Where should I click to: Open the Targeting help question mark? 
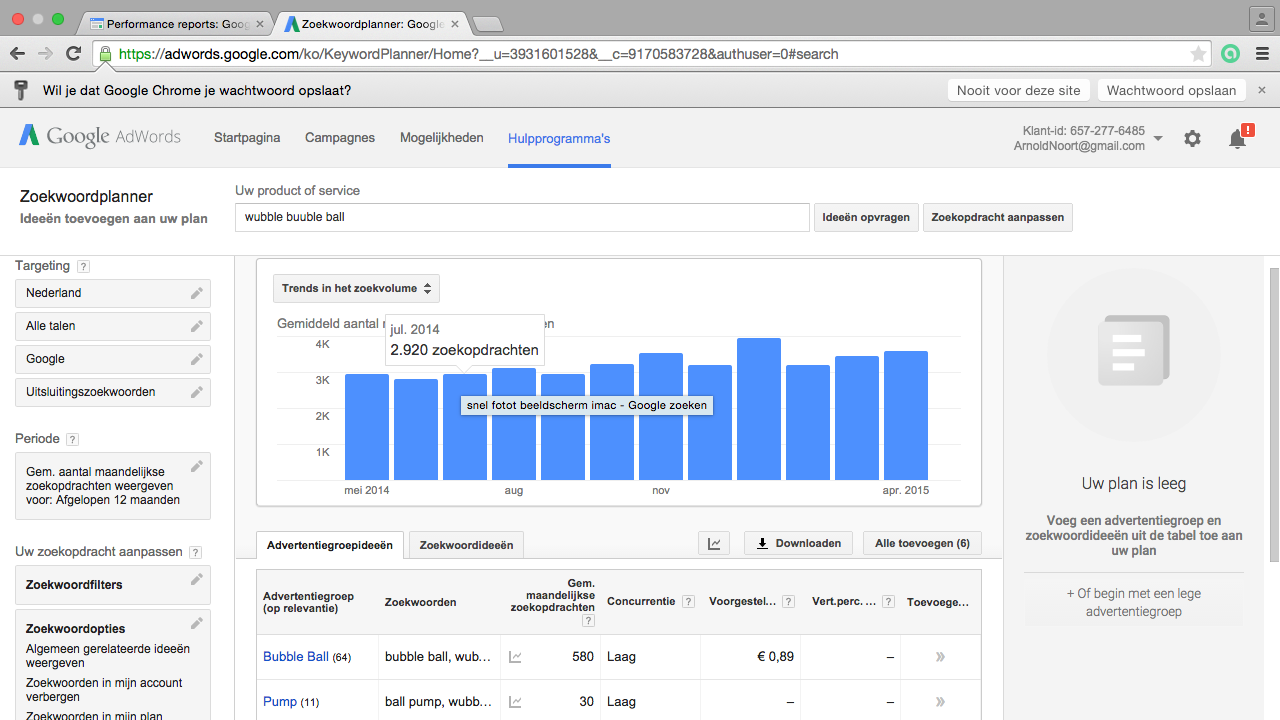[x=83, y=266]
